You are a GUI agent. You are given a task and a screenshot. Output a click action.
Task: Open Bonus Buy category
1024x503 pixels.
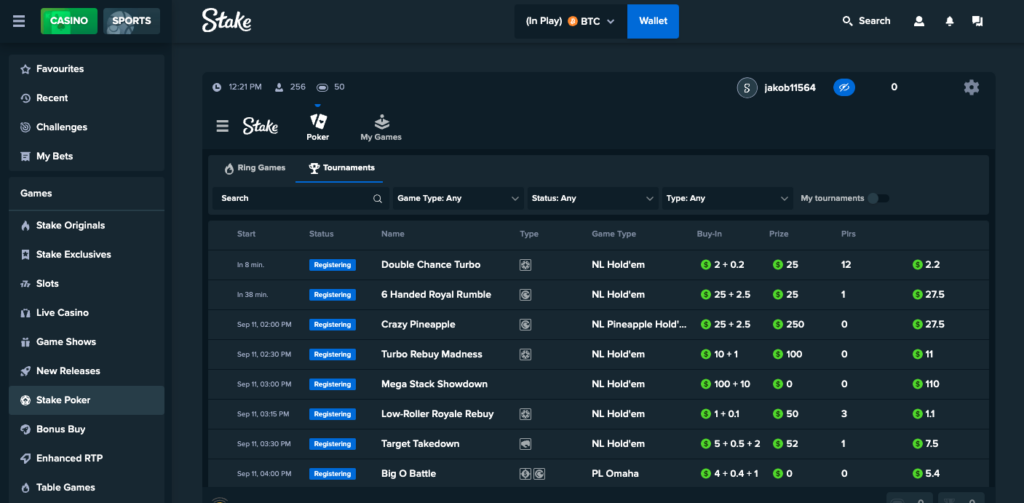(x=86, y=429)
